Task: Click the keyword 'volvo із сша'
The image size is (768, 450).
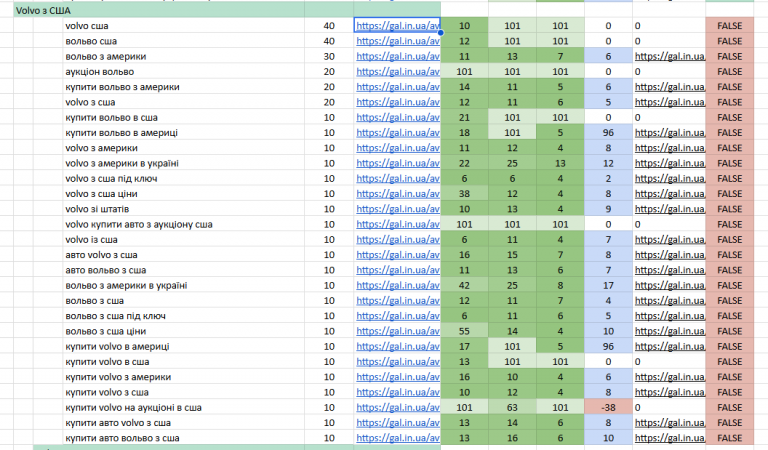Action: point(91,239)
